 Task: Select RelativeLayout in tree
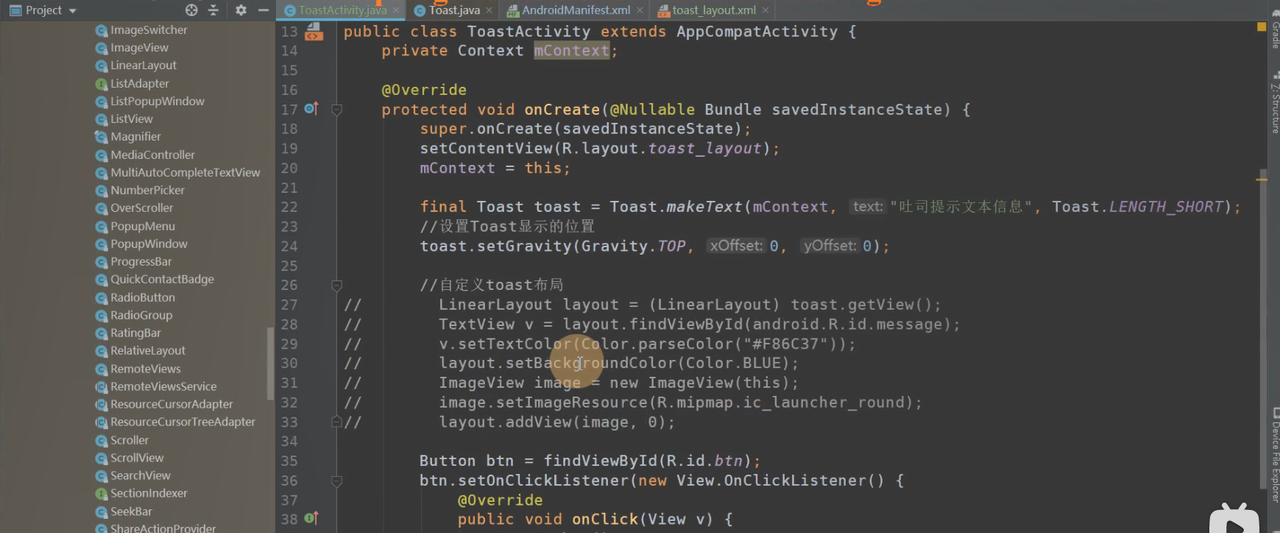coord(148,351)
